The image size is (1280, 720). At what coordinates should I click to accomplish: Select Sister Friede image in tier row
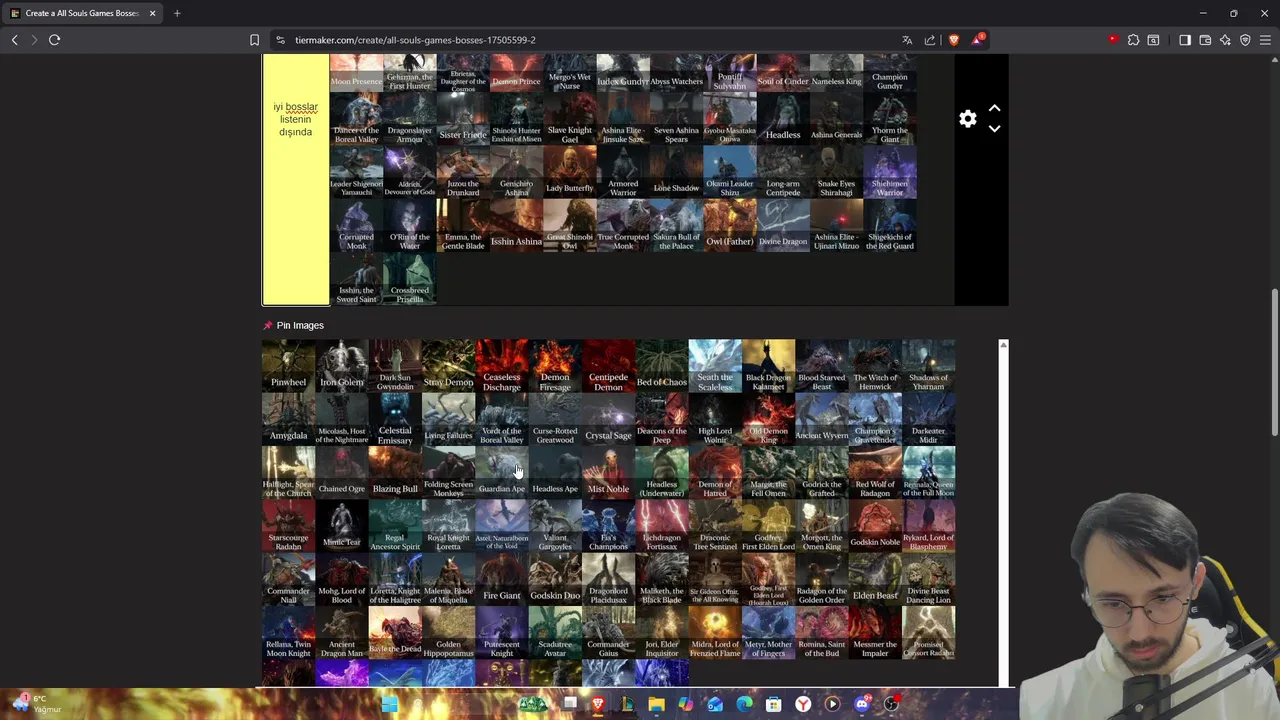463,119
